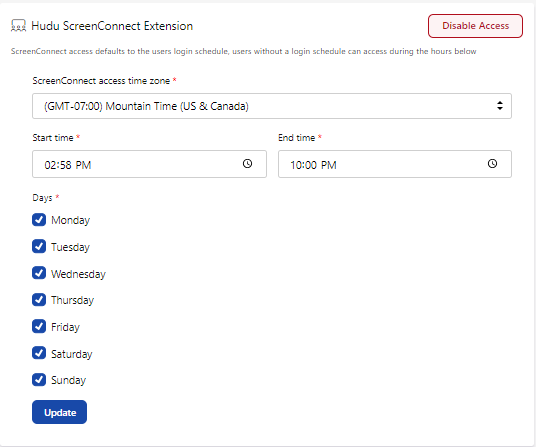
Task: Click the Hudu ScreenConnect Extension heading
Action: pos(112,26)
